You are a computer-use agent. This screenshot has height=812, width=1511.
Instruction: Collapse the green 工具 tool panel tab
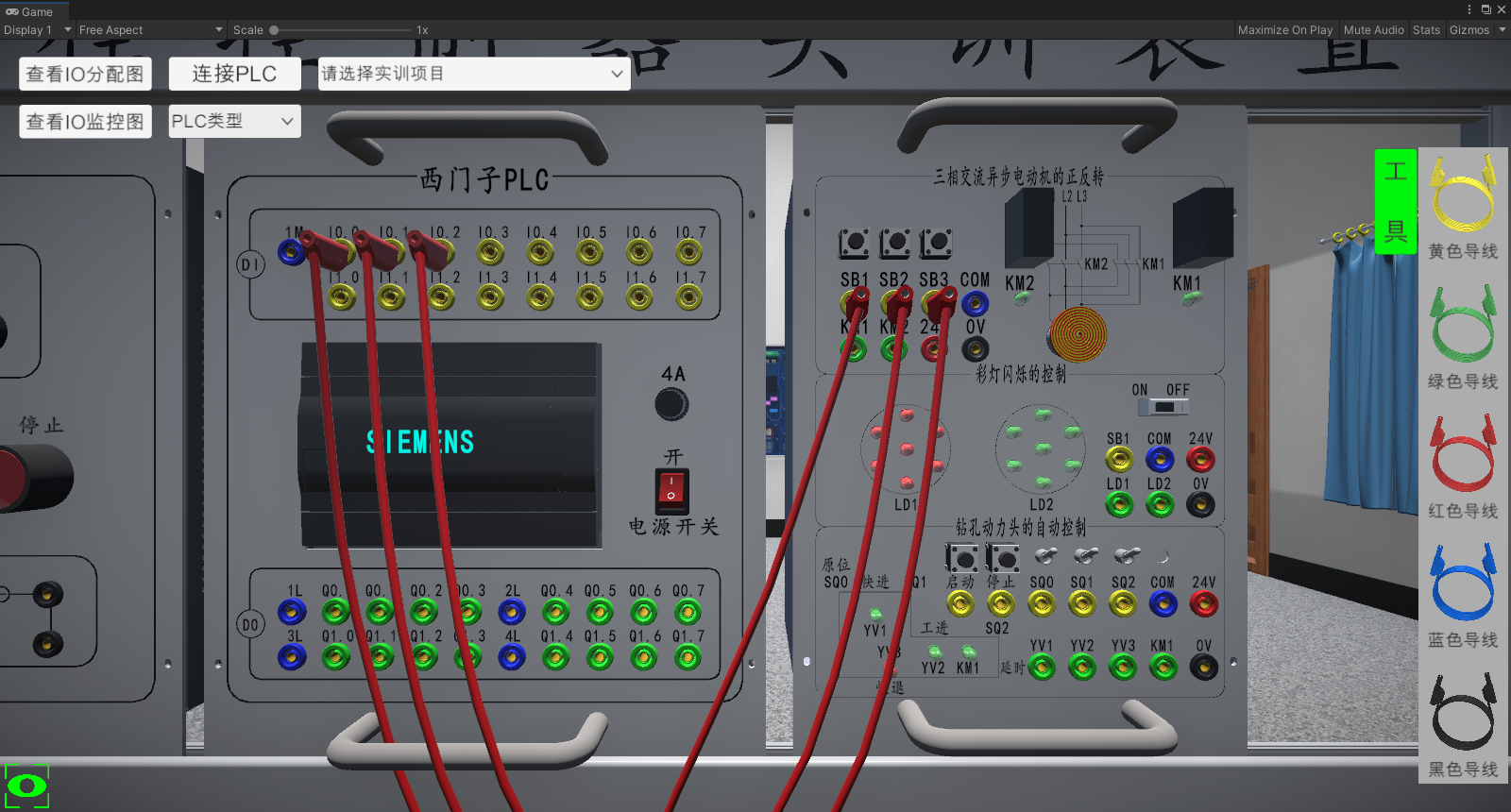tap(1396, 201)
